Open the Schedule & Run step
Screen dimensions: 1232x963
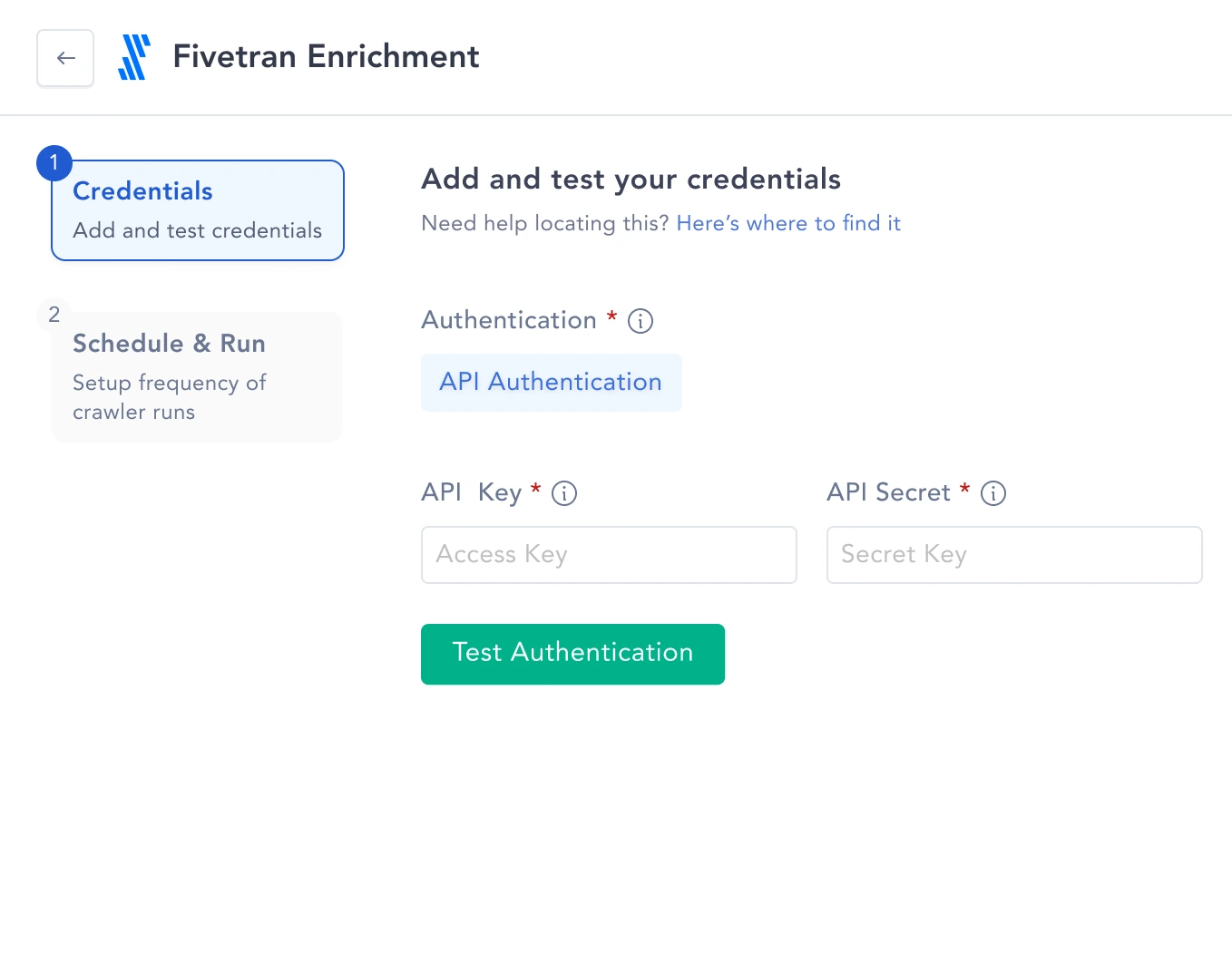(x=198, y=377)
